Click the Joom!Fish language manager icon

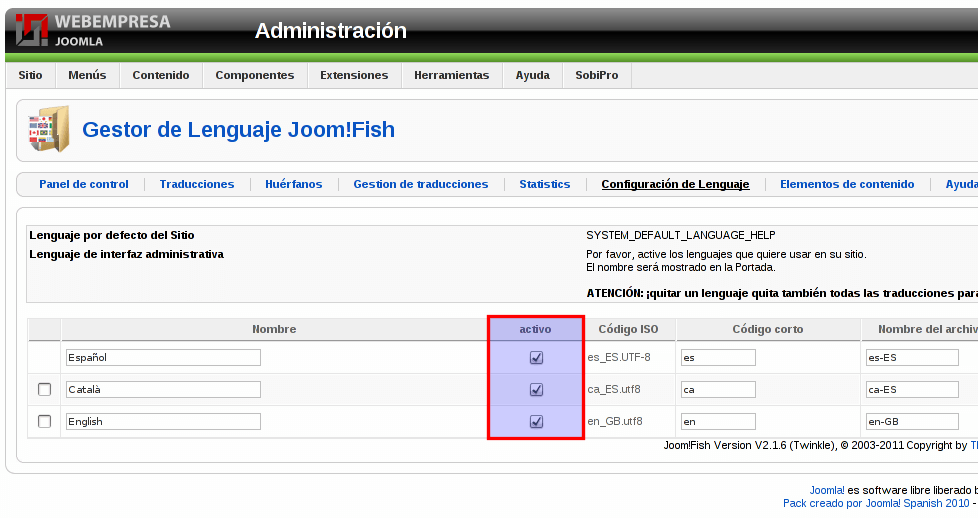click(x=49, y=129)
